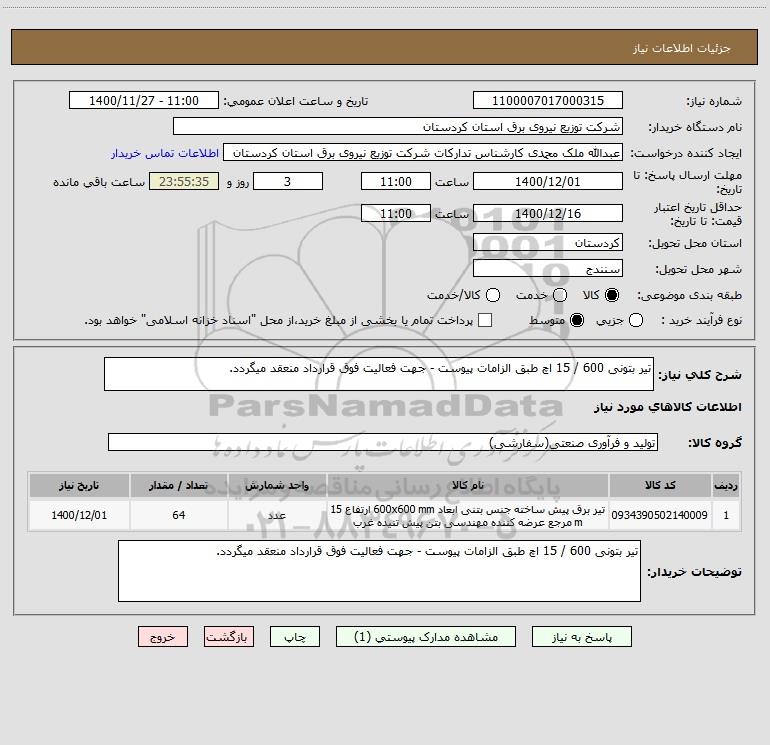Open مشاهده مدارک پیوستی (1) button
Viewport: 770px width, 745px height.
point(426,637)
